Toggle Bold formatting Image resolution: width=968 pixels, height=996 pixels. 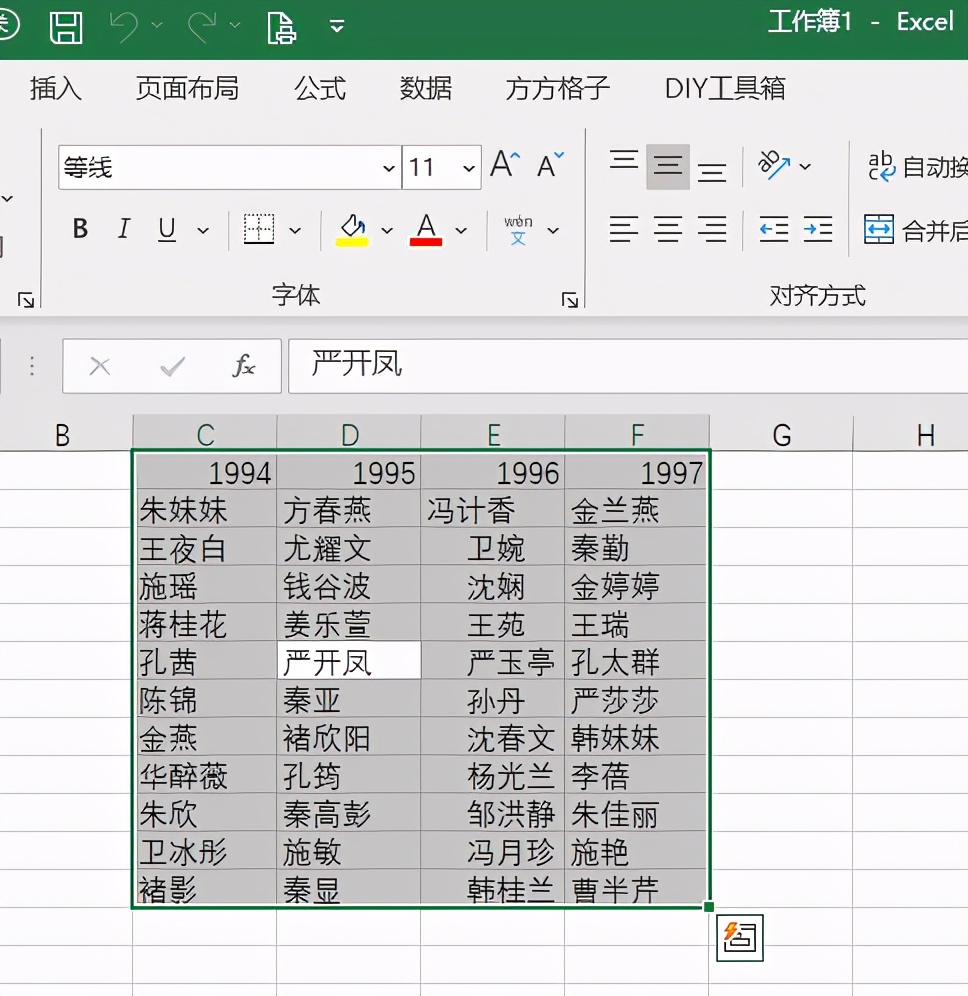(x=79, y=228)
